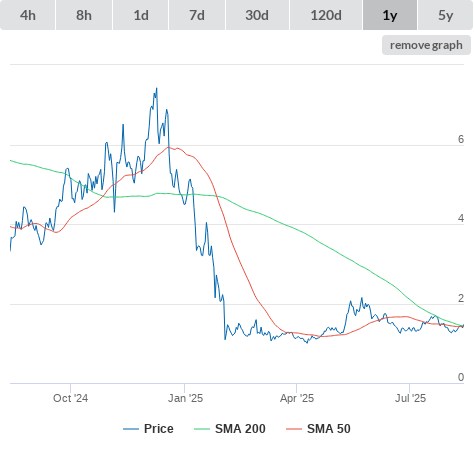This screenshot has height=455, width=474.
Task: Click the Jan '25 axis label
Action: (185, 398)
